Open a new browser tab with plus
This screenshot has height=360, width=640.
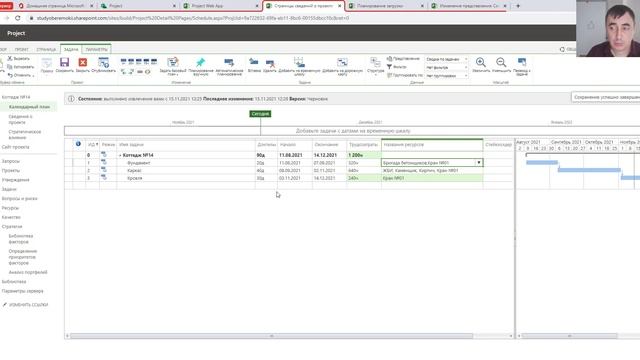[518, 6]
